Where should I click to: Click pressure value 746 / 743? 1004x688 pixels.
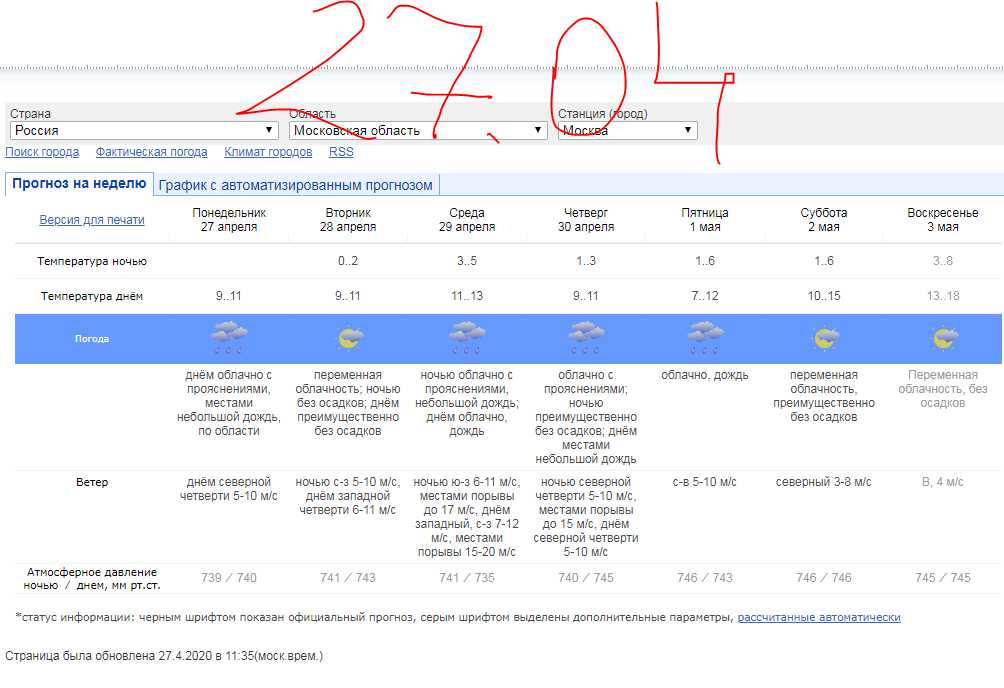pyautogui.click(x=705, y=578)
